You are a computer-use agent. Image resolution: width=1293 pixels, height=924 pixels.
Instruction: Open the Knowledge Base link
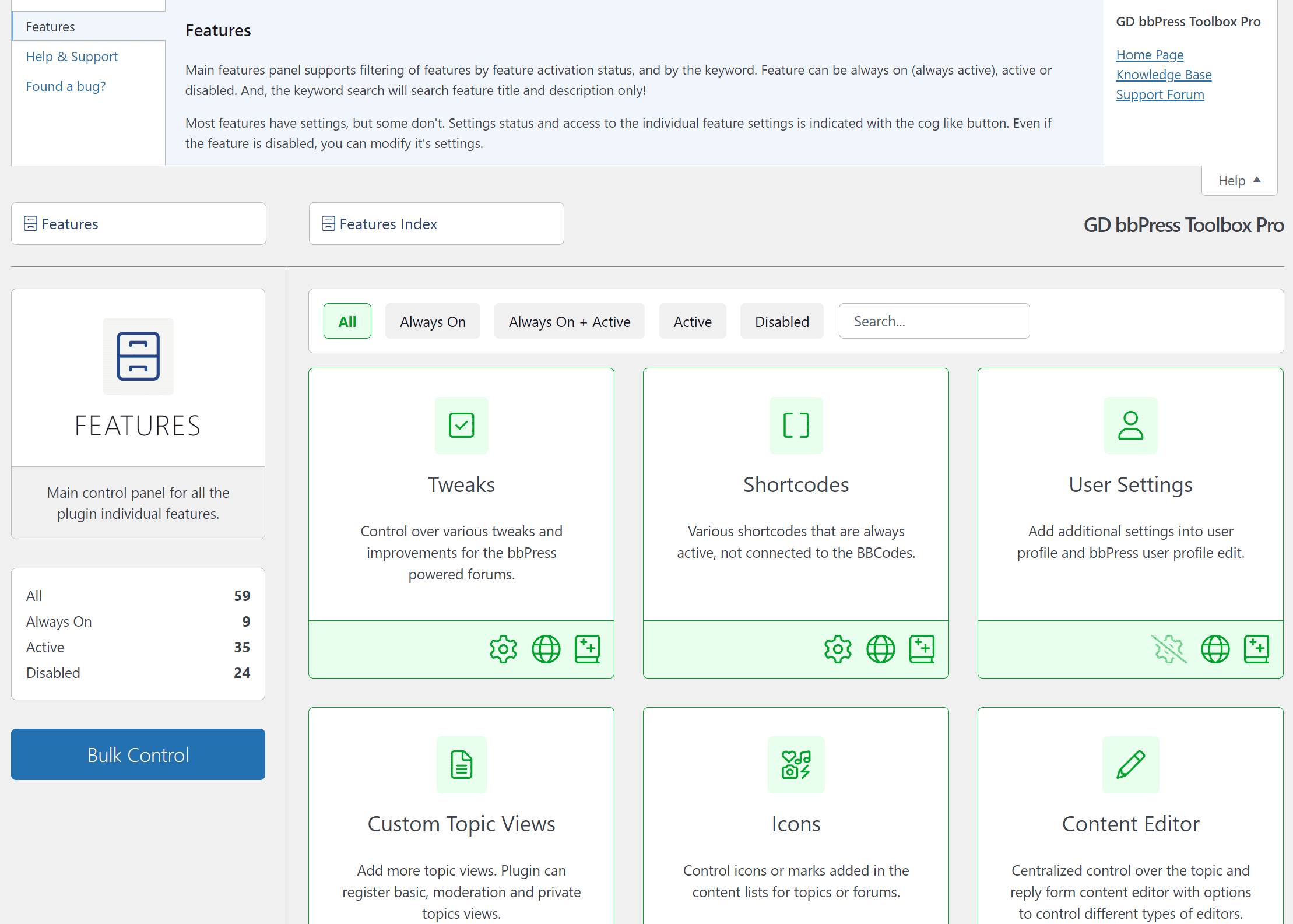[1164, 75]
